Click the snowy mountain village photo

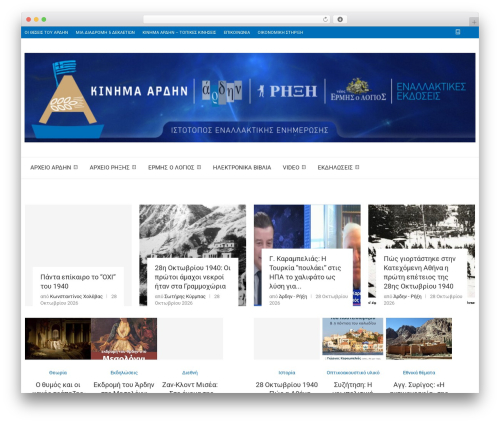(x=193, y=230)
